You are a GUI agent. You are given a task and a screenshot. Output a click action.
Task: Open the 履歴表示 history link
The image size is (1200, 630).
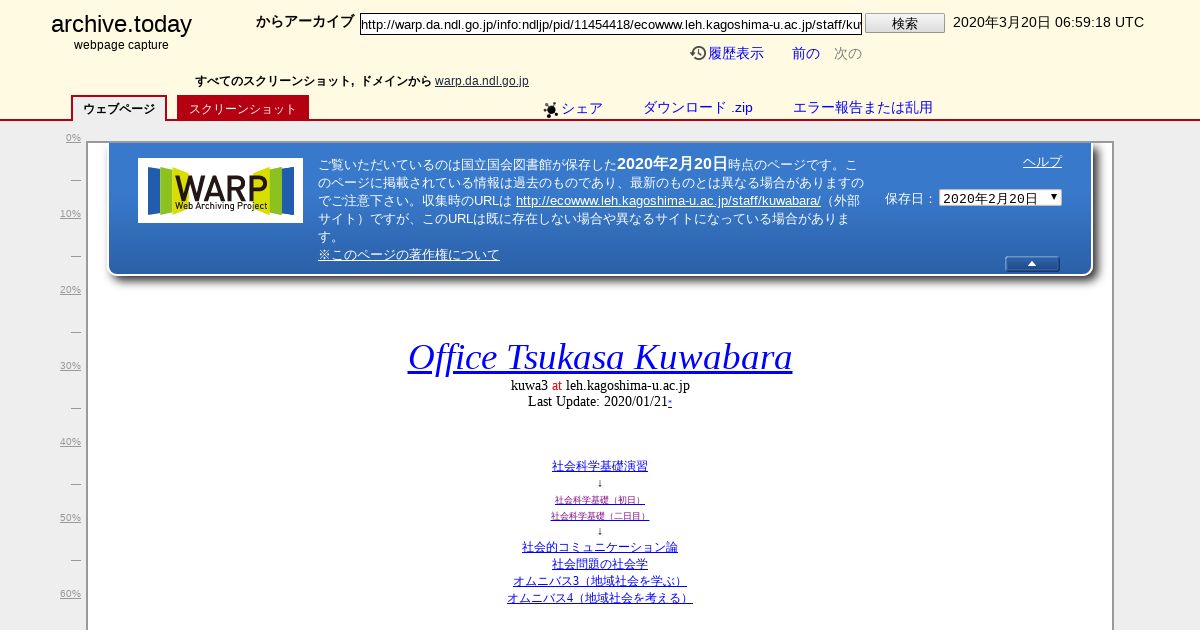736,54
